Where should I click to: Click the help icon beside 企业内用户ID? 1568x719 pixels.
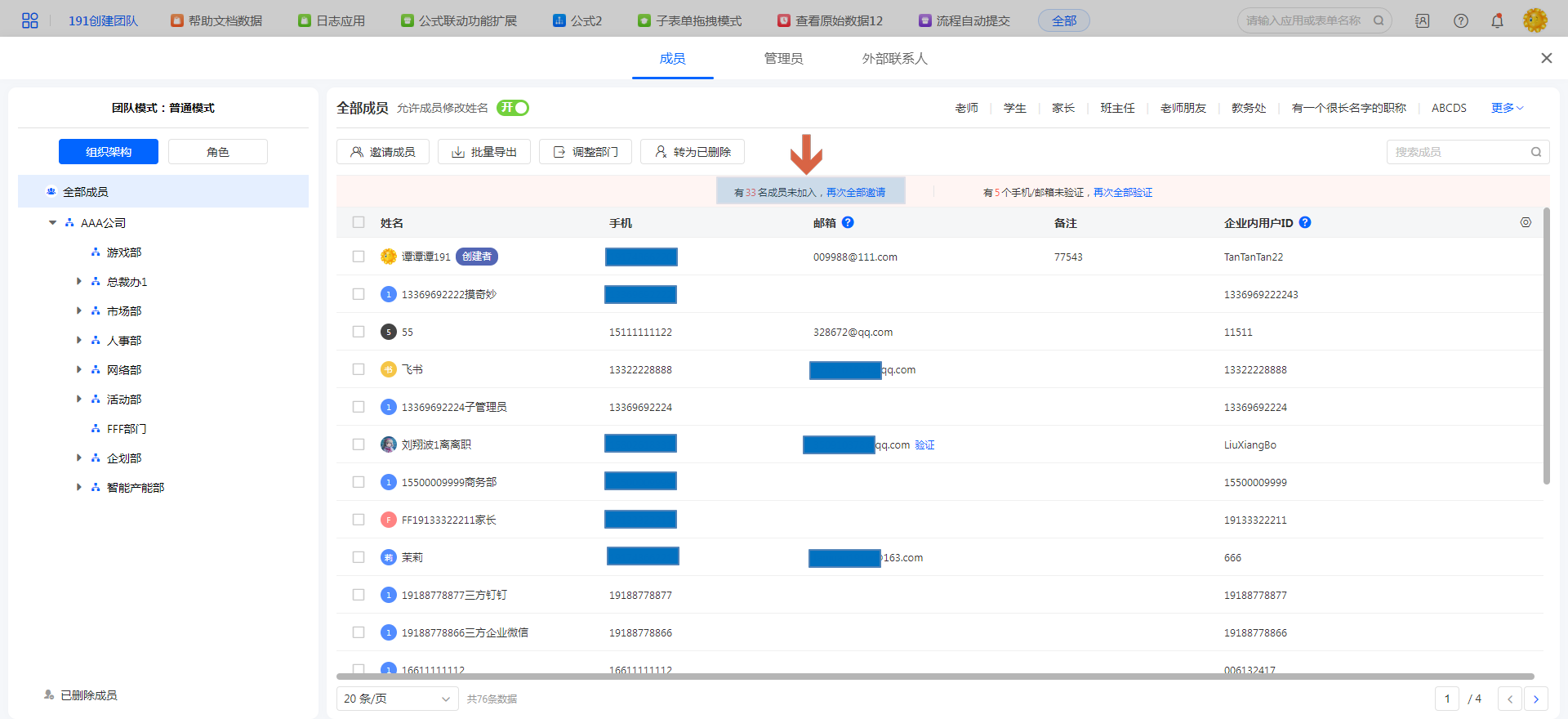pyautogui.click(x=1304, y=222)
